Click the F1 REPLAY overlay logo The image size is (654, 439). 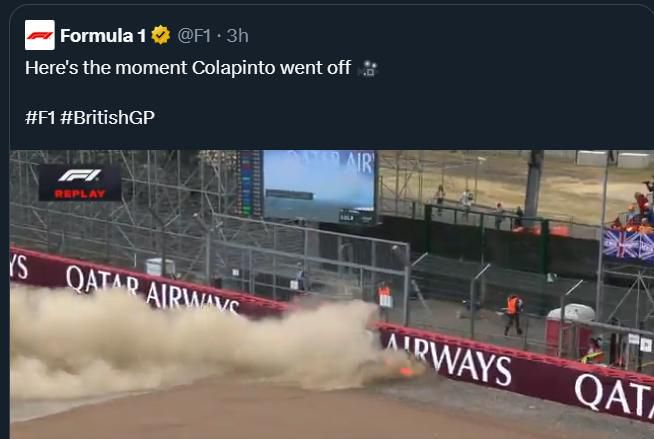click(80, 183)
